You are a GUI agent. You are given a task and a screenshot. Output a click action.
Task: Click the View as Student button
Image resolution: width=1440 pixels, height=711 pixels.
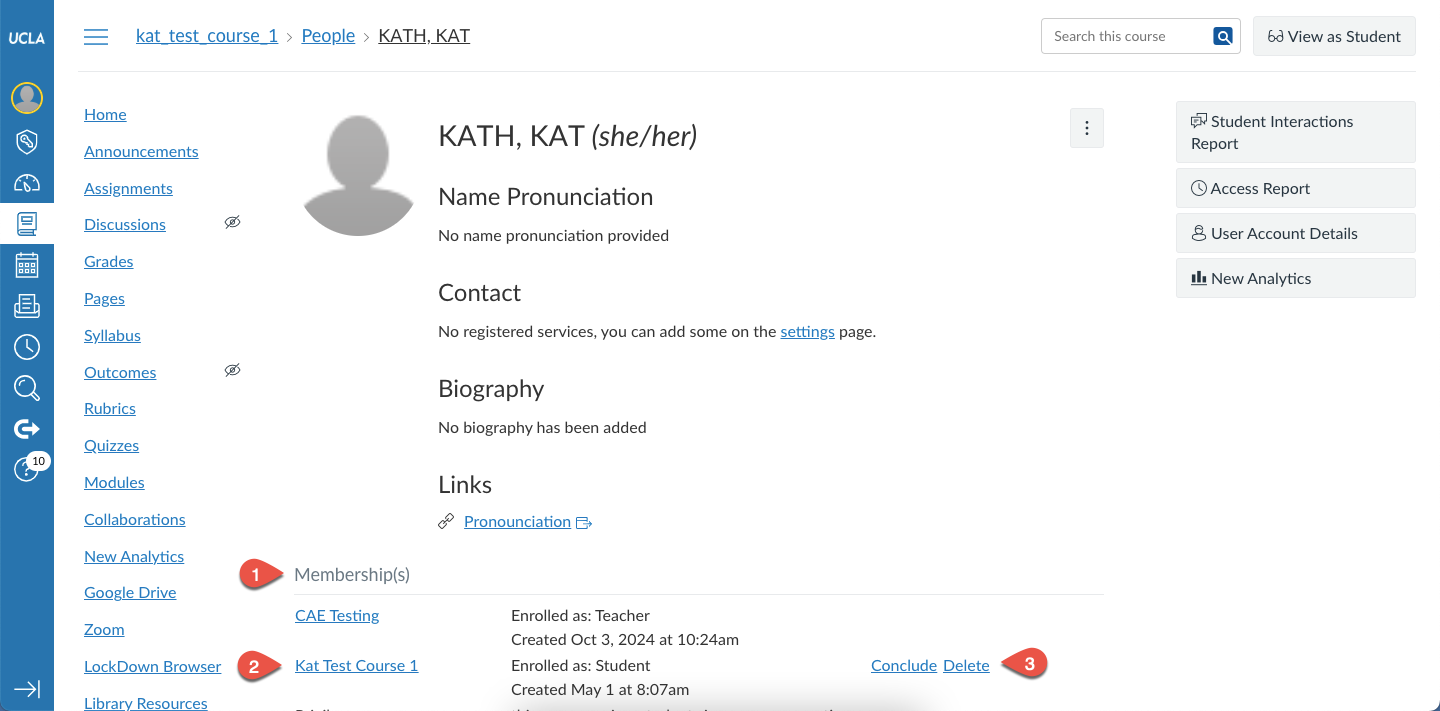(x=1334, y=36)
